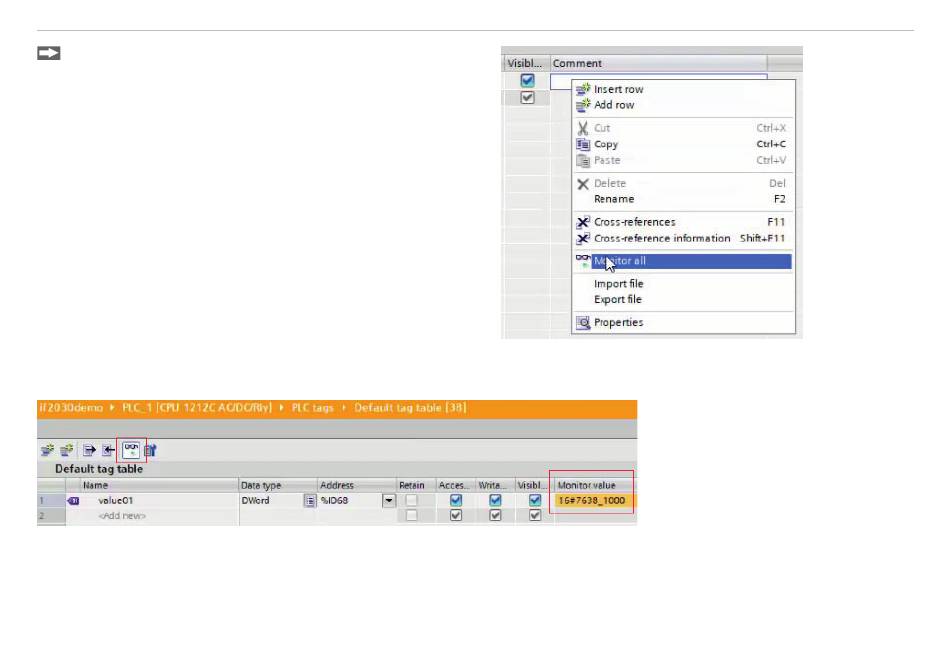Select Monitor all from context menu
This screenshot has width=950, height=665.
(620, 261)
